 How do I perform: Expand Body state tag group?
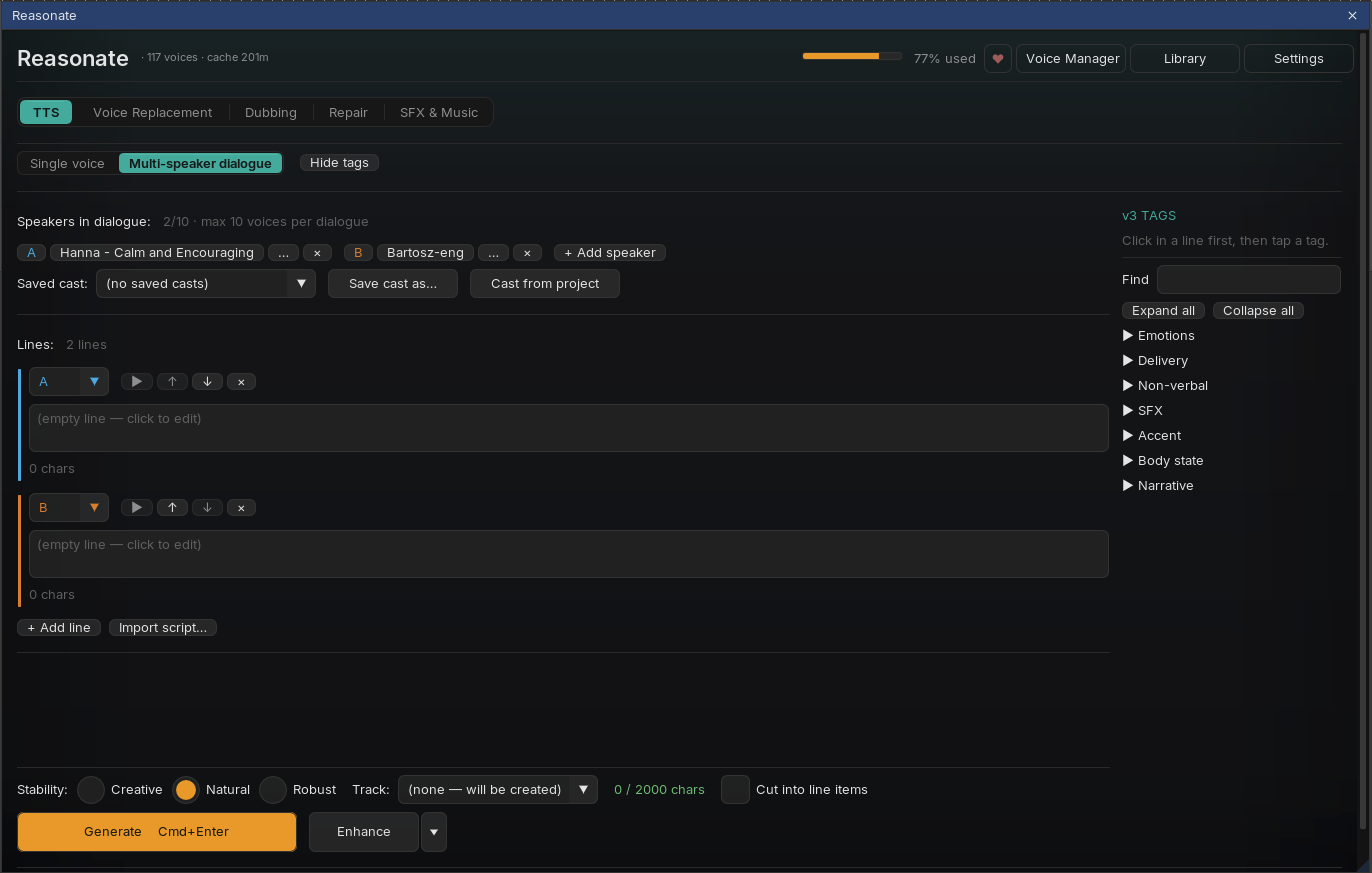(x=1163, y=461)
